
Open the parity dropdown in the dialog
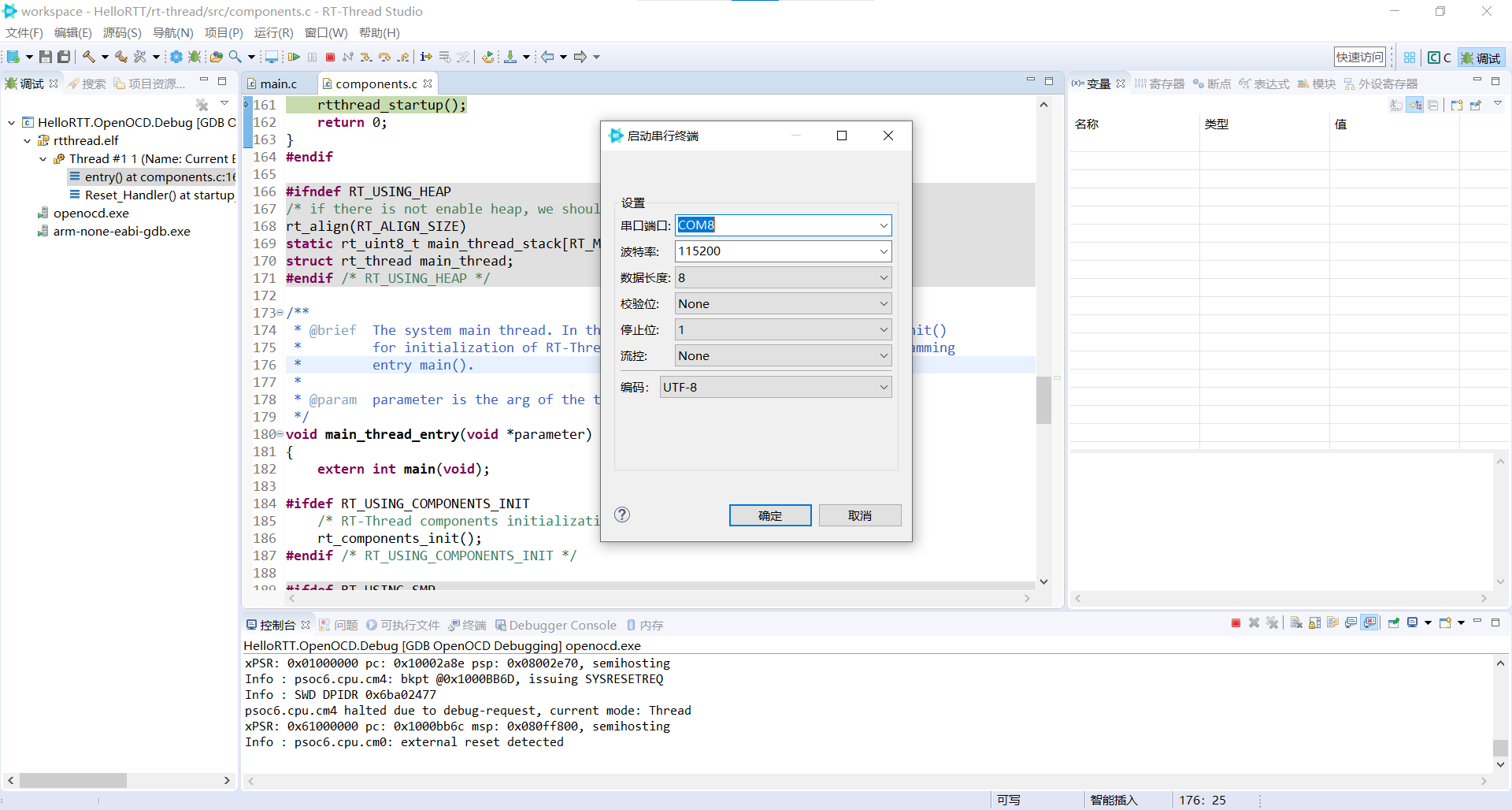(x=784, y=303)
